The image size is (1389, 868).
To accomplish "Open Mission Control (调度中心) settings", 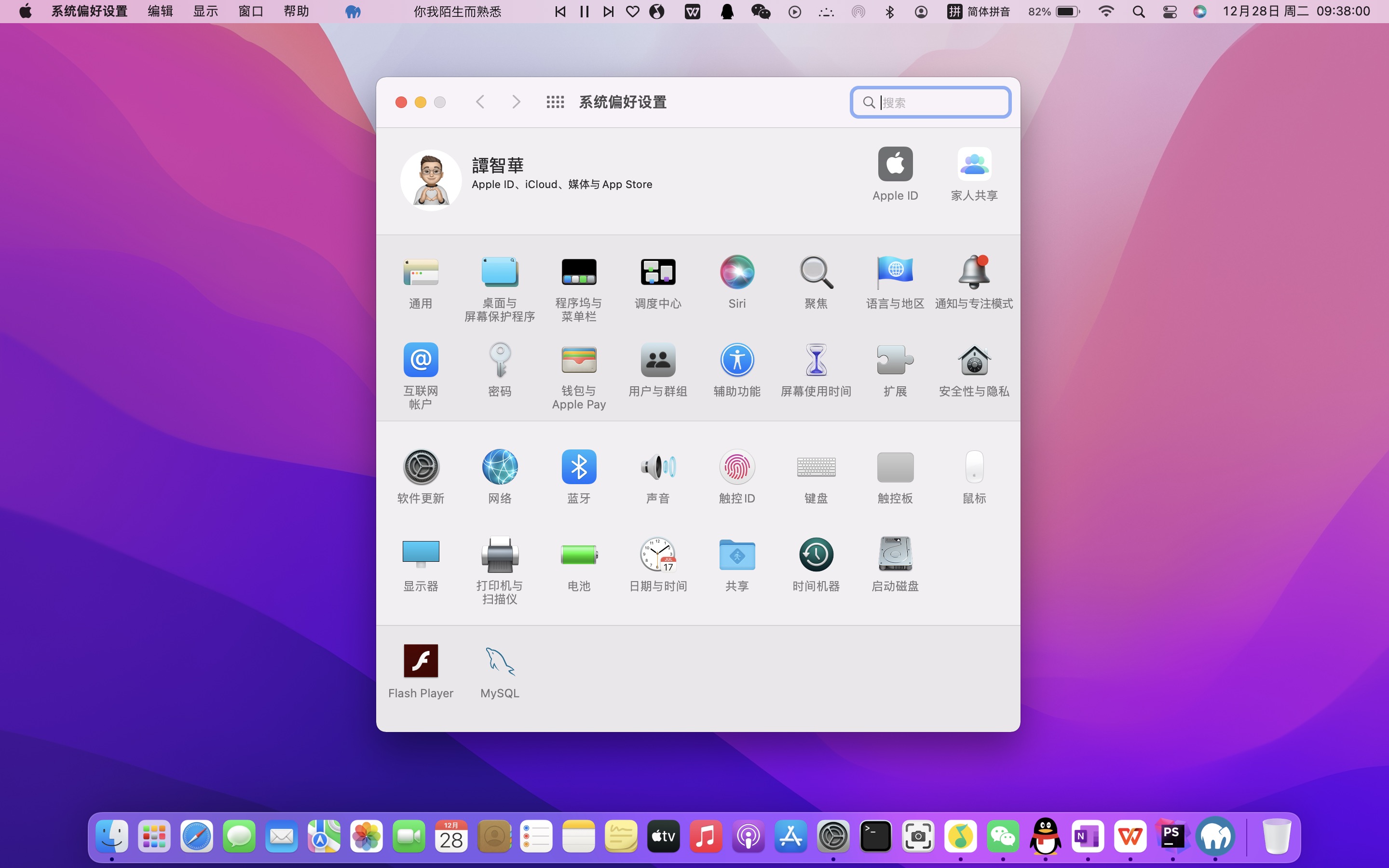I will [x=658, y=272].
